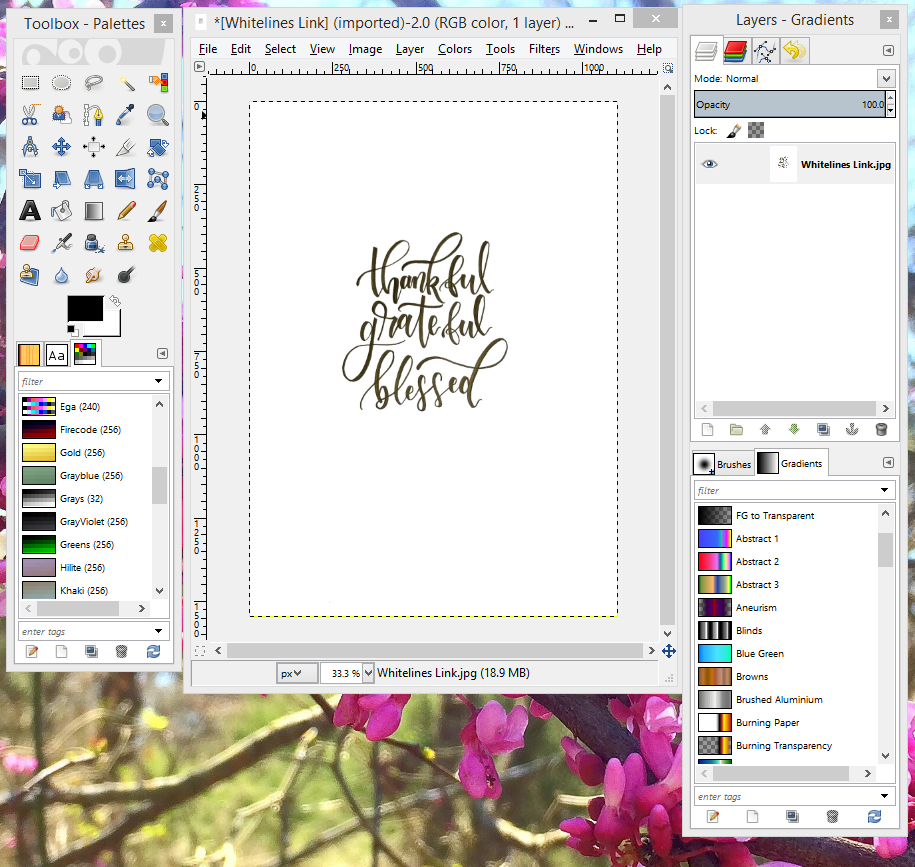Select the Burning Paper gradient
915x867 pixels.
point(767,722)
